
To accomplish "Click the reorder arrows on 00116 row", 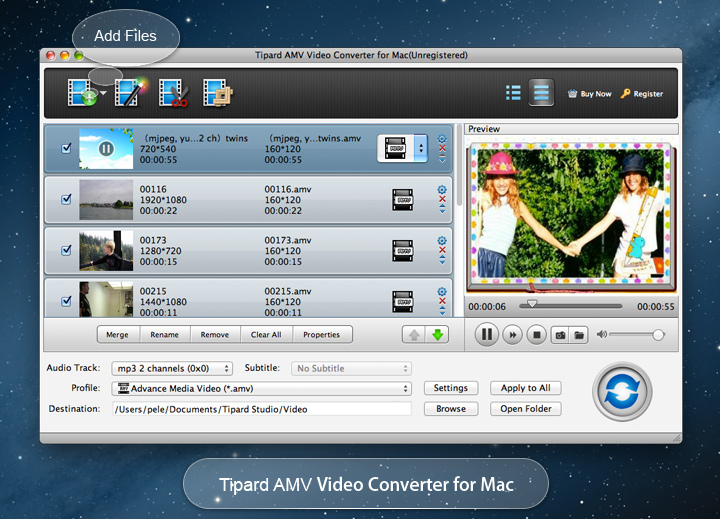I will [442, 209].
